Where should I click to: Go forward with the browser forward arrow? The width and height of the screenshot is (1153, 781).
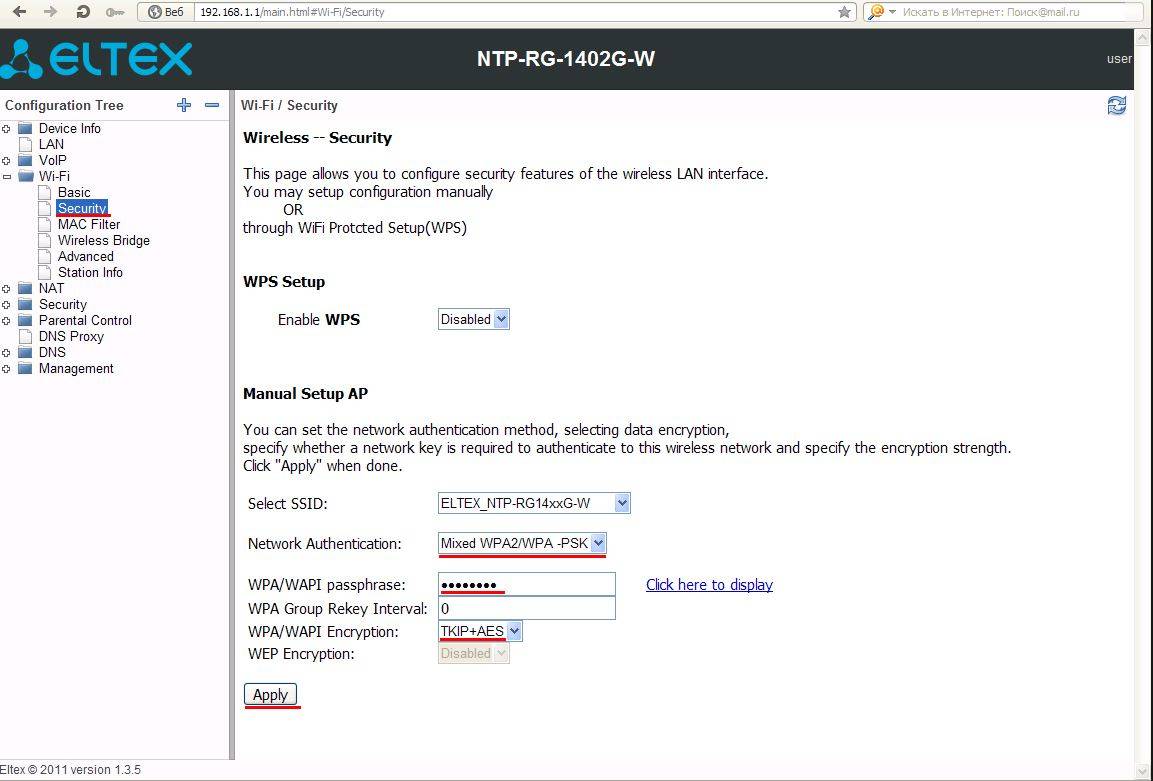click(51, 12)
